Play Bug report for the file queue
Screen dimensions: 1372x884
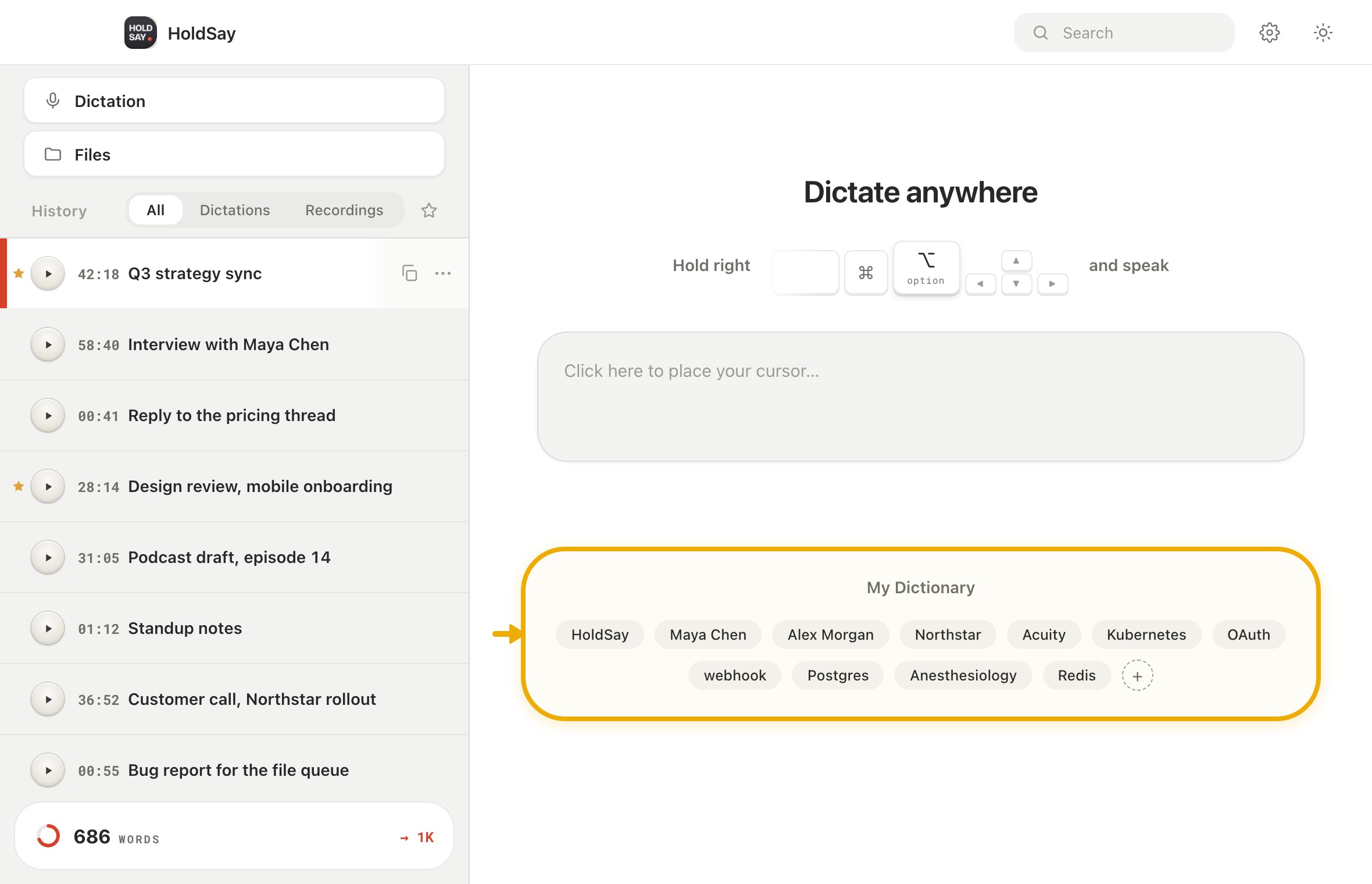click(x=48, y=770)
